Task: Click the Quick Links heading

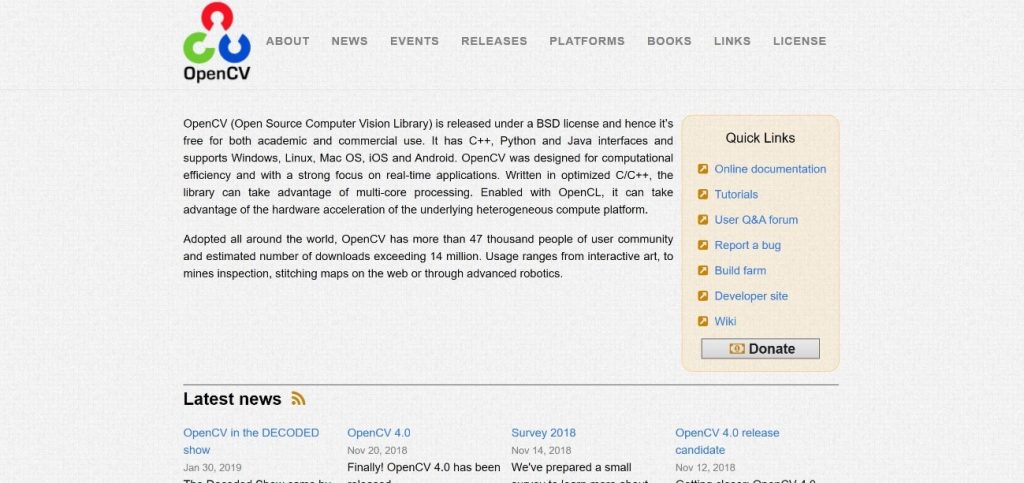Action: click(760, 138)
